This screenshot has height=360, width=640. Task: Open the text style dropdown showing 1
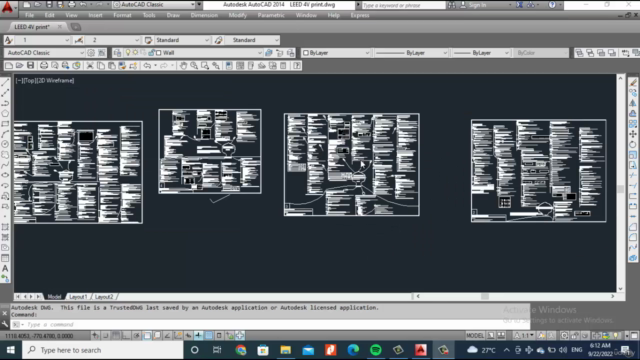coord(43,40)
